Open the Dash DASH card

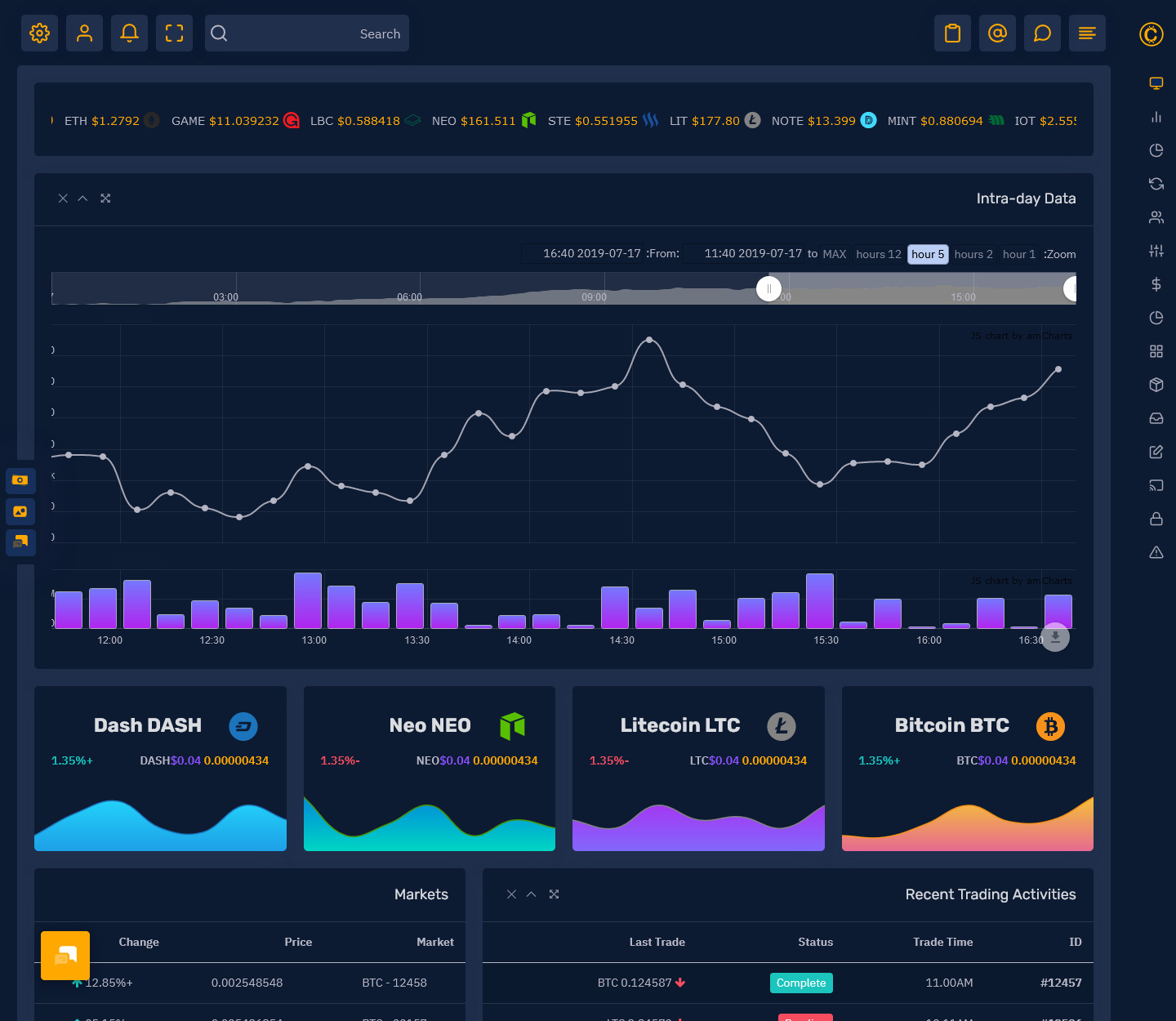[x=160, y=769]
